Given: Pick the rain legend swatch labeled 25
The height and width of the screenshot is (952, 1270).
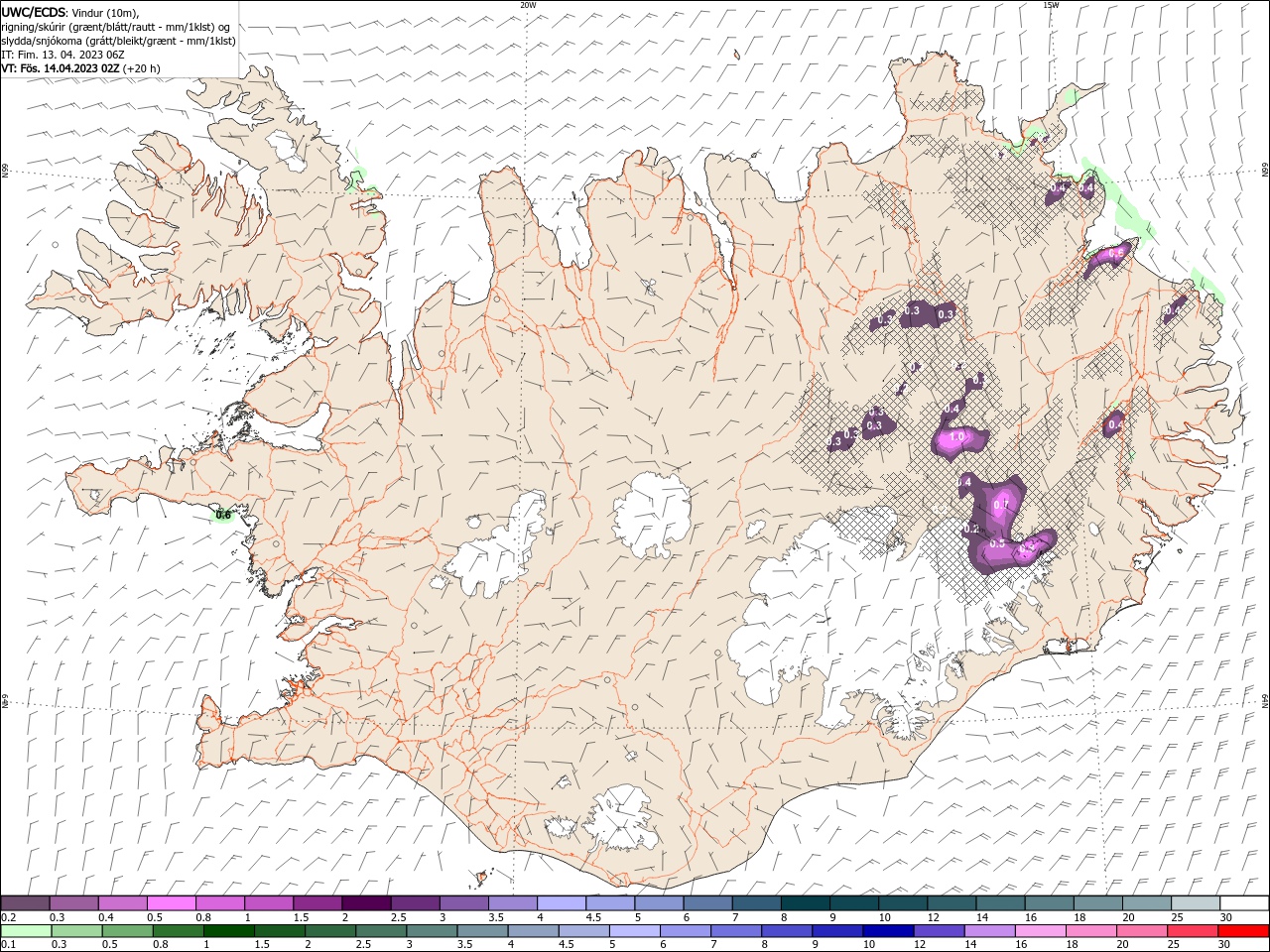Looking at the screenshot, I should (x=1192, y=931).
